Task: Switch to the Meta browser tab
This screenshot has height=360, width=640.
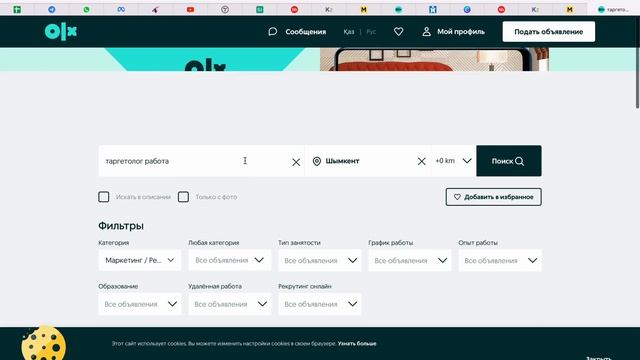Action: point(121,9)
